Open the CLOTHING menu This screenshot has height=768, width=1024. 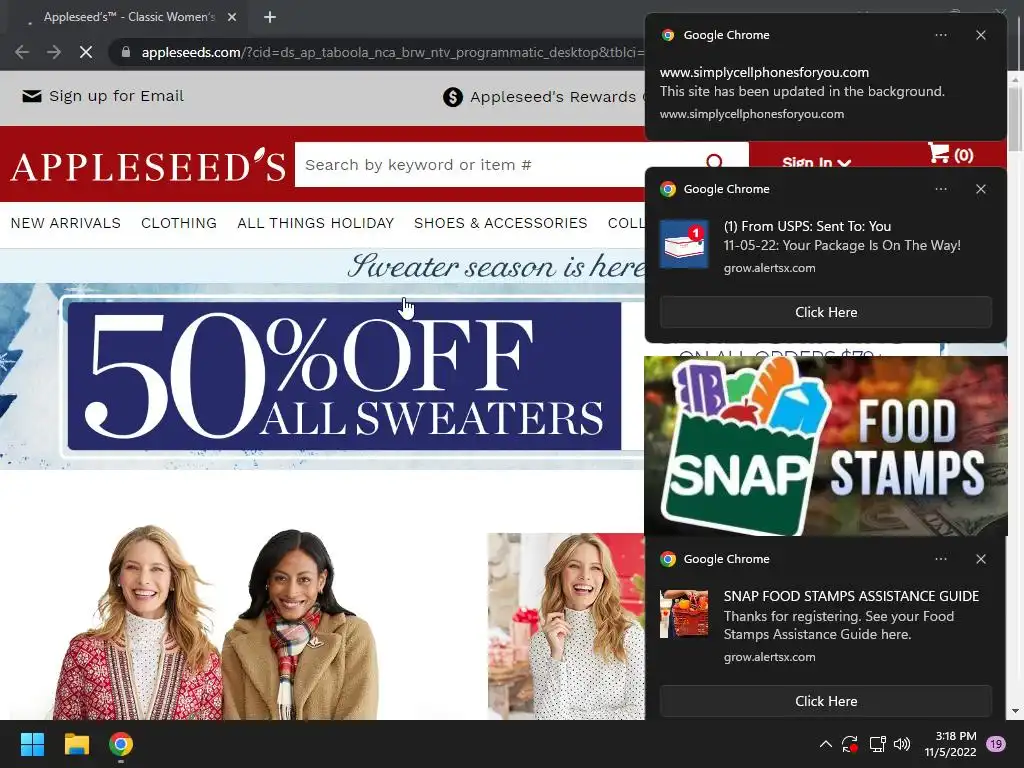pos(179,223)
